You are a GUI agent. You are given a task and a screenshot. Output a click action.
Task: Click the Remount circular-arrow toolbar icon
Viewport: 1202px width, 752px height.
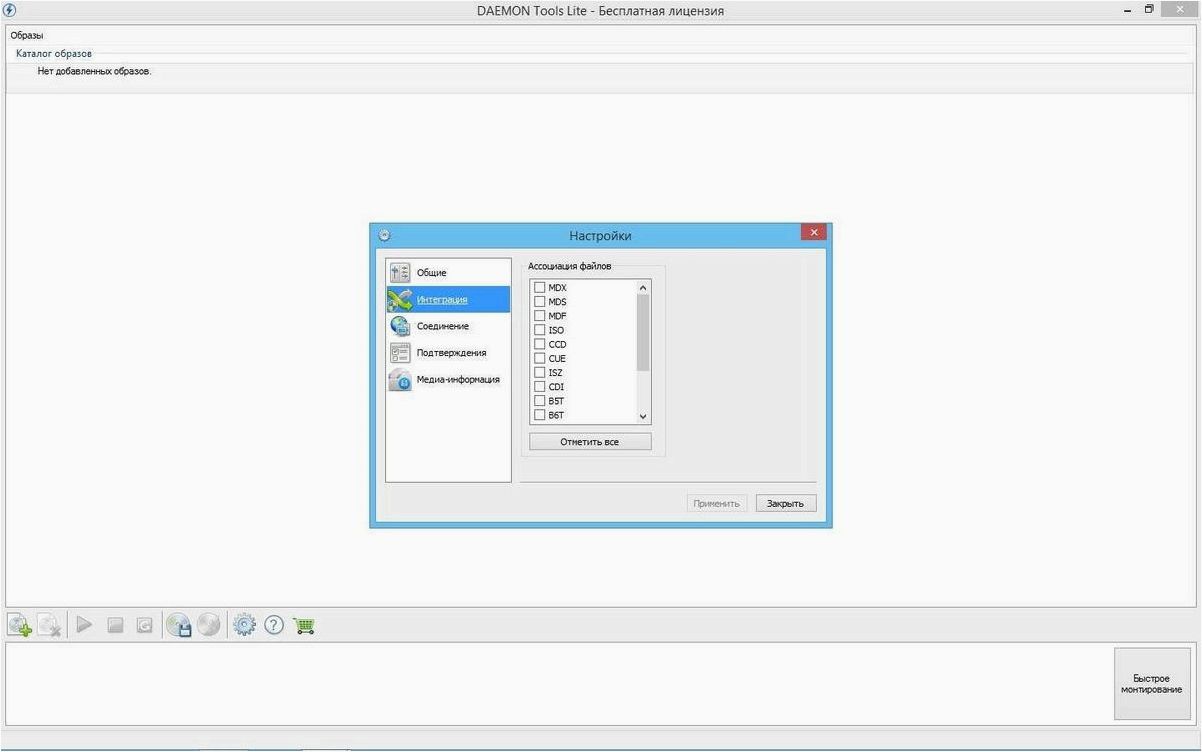144,625
